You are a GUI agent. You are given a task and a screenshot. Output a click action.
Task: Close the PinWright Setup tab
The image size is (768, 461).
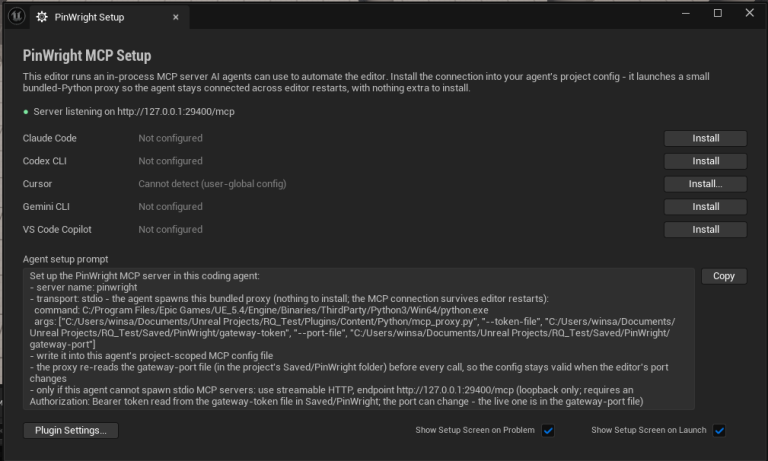click(x=176, y=17)
